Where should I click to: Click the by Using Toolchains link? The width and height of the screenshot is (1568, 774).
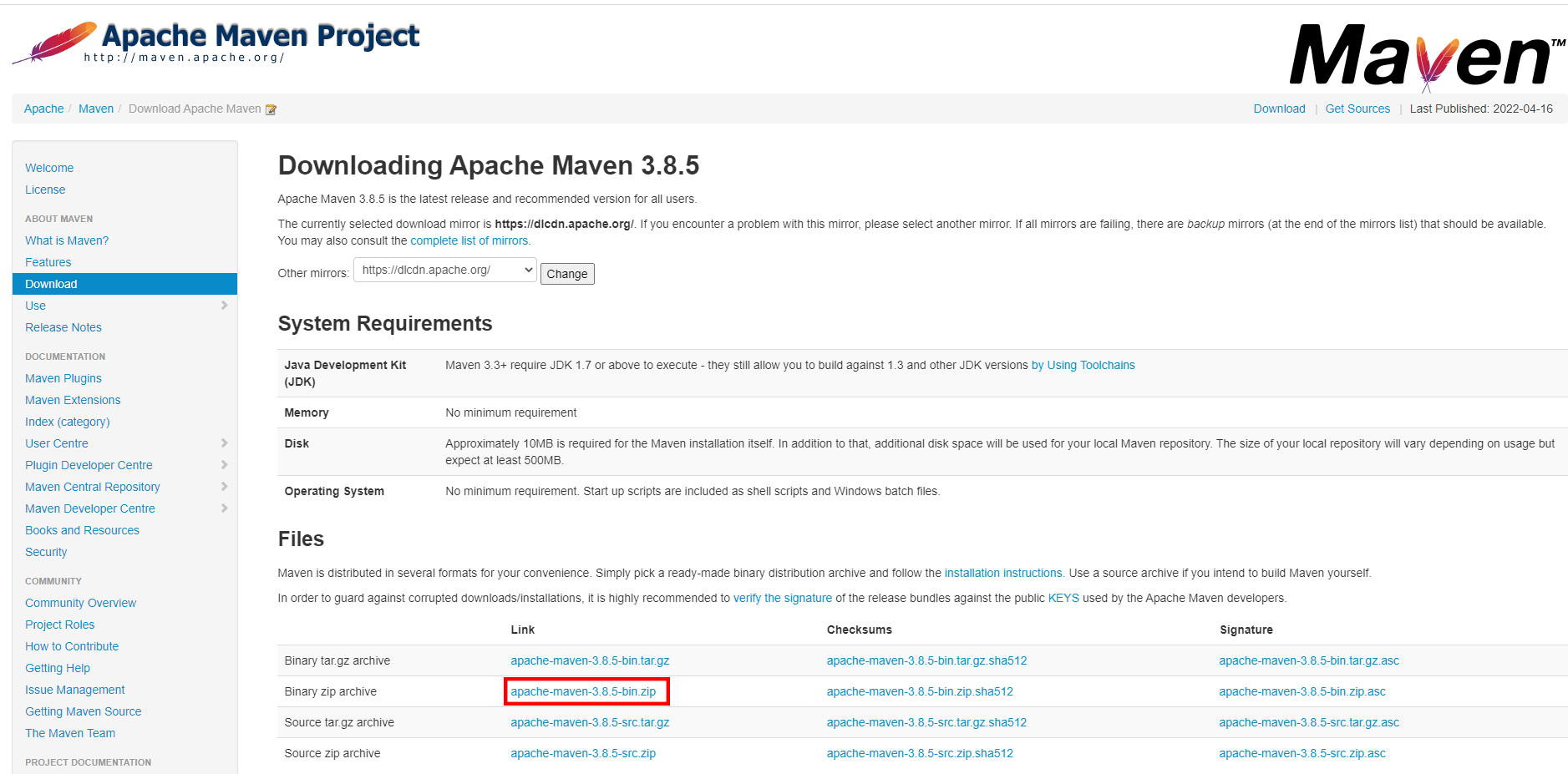pos(1083,365)
